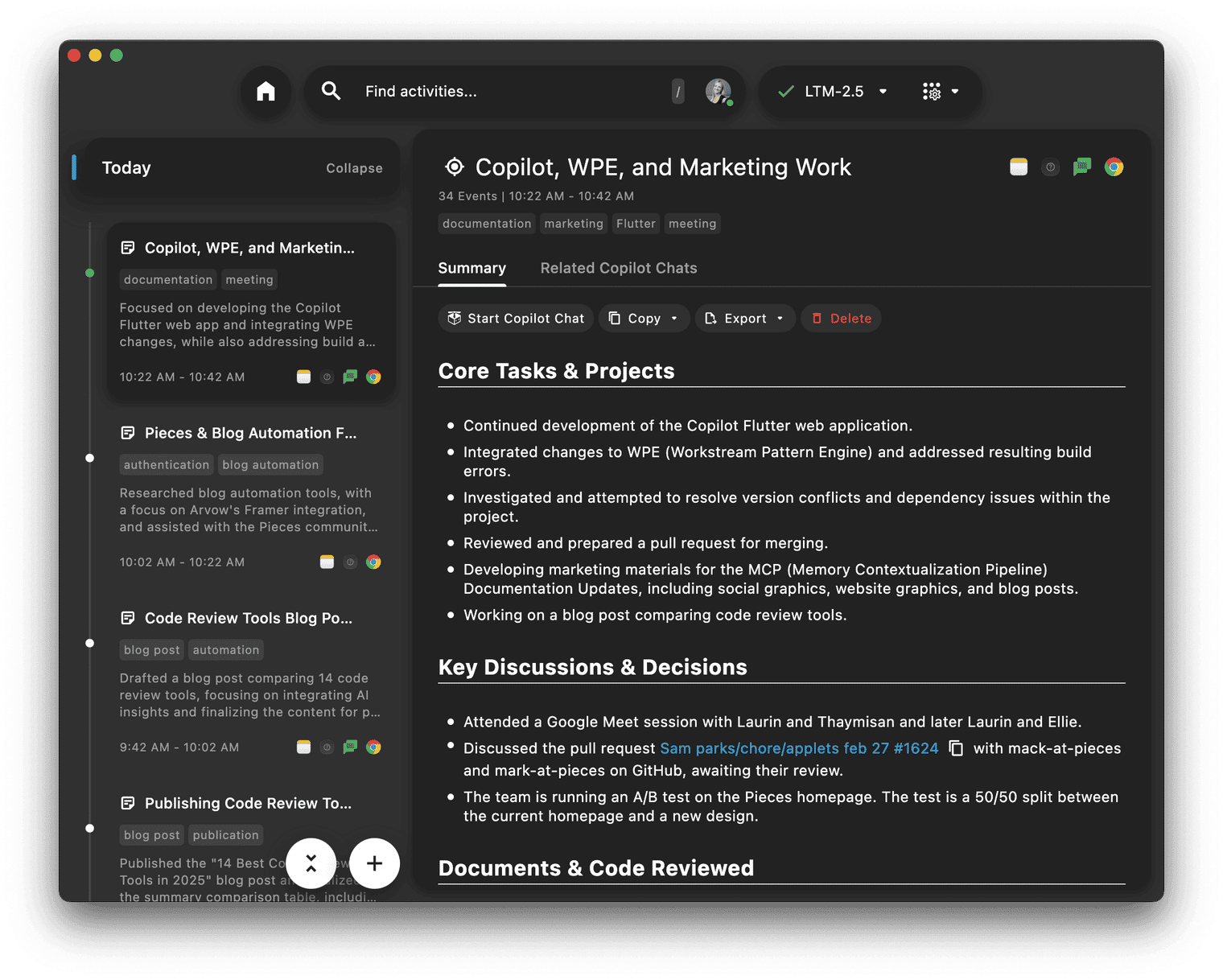This screenshot has width=1223, height=980.
Task: Click "Reviewed and prepared a pull request for merging."
Action: (645, 543)
